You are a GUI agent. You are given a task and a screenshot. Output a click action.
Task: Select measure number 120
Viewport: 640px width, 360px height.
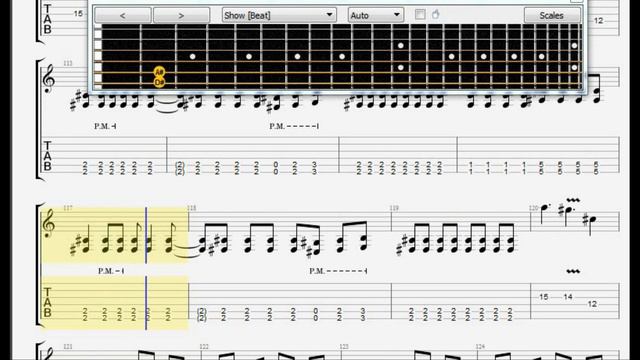click(x=533, y=208)
